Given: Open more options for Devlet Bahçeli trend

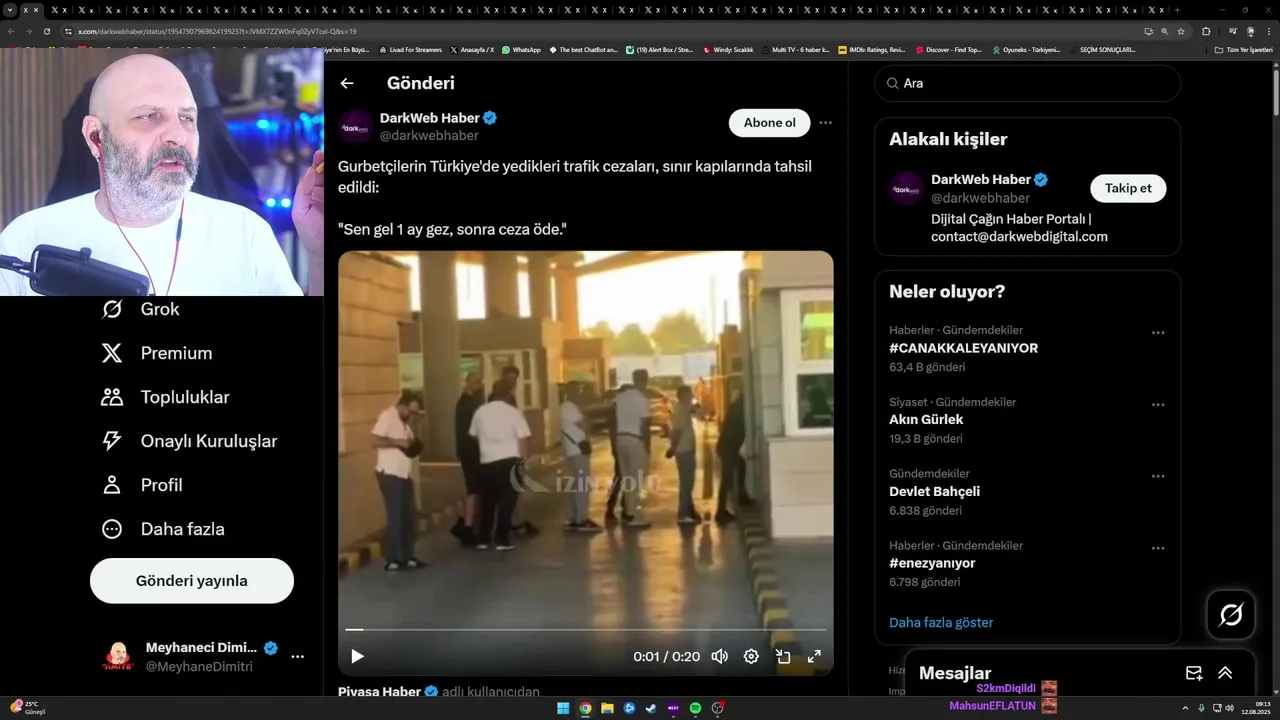Looking at the screenshot, I should pyautogui.click(x=1158, y=477).
